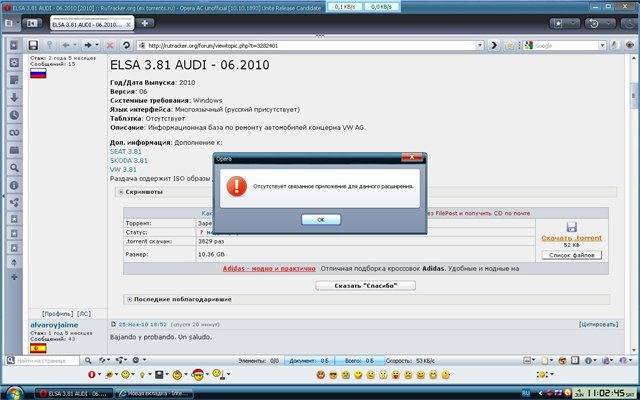640x400 pixels.
Task: Open the dropdown next to the lone smiley at bottom right
Action: coord(552,374)
